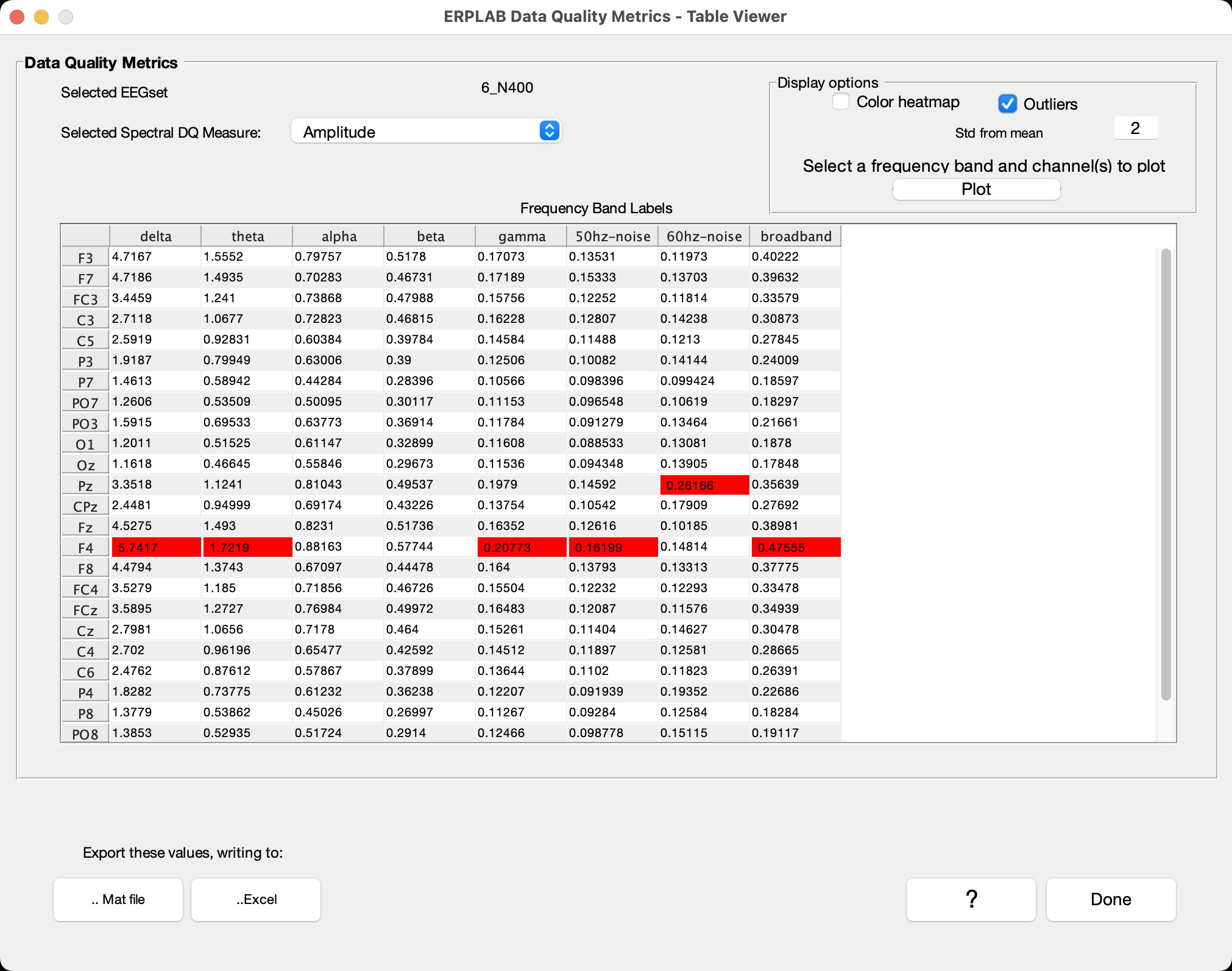The width and height of the screenshot is (1232, 971).
Task: Select the delta column header
Action: click(155, 236)
